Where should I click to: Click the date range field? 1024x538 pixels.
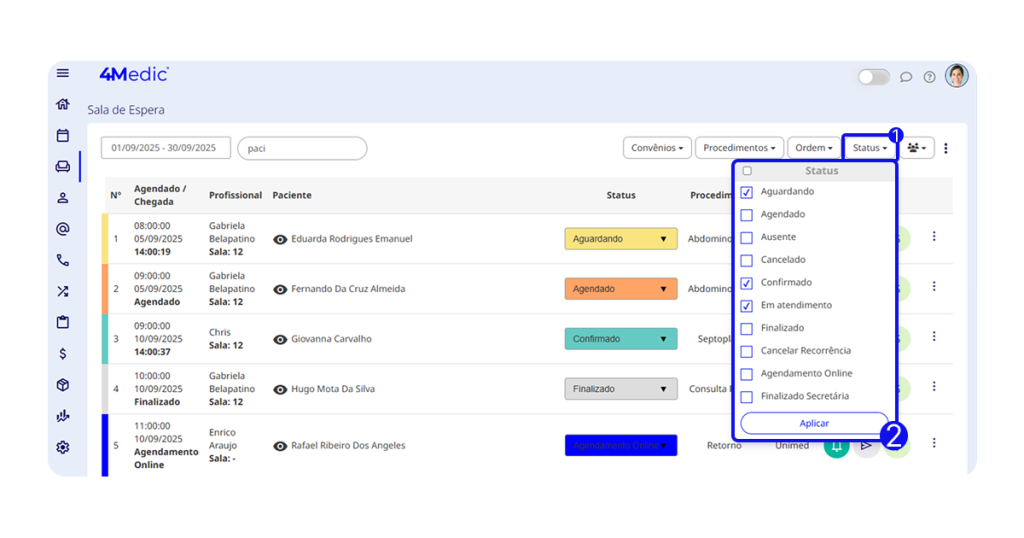point(165,148)
